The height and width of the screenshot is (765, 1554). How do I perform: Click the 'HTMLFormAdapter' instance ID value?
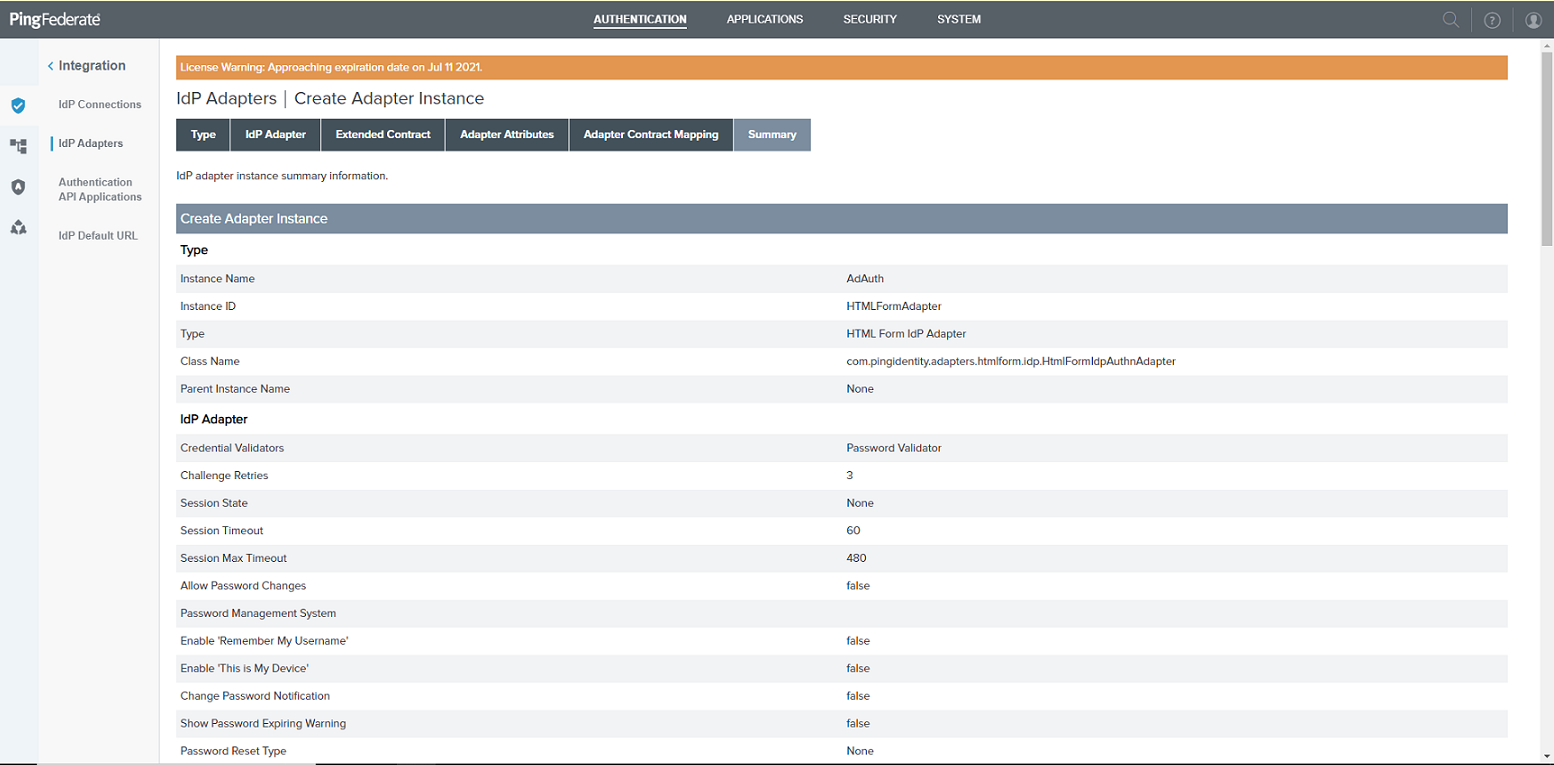pyautogui.click(x=894, y=306)
